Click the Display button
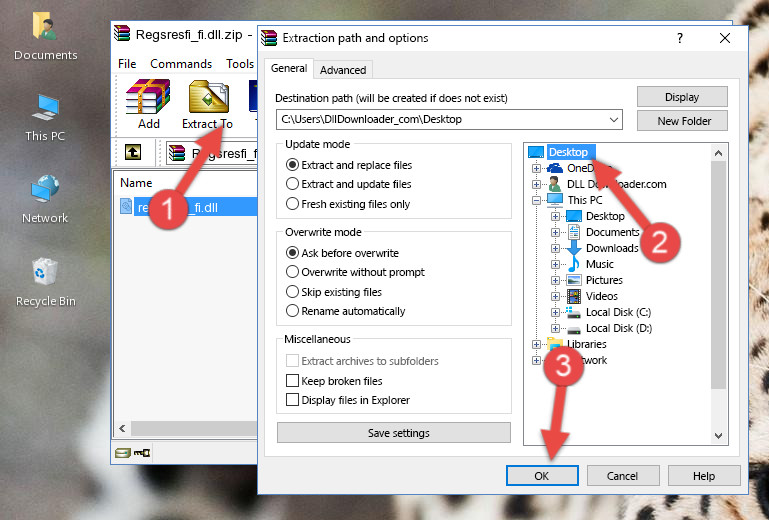The height and width of the screenshot is (520, 769). (x=682, y=97)
